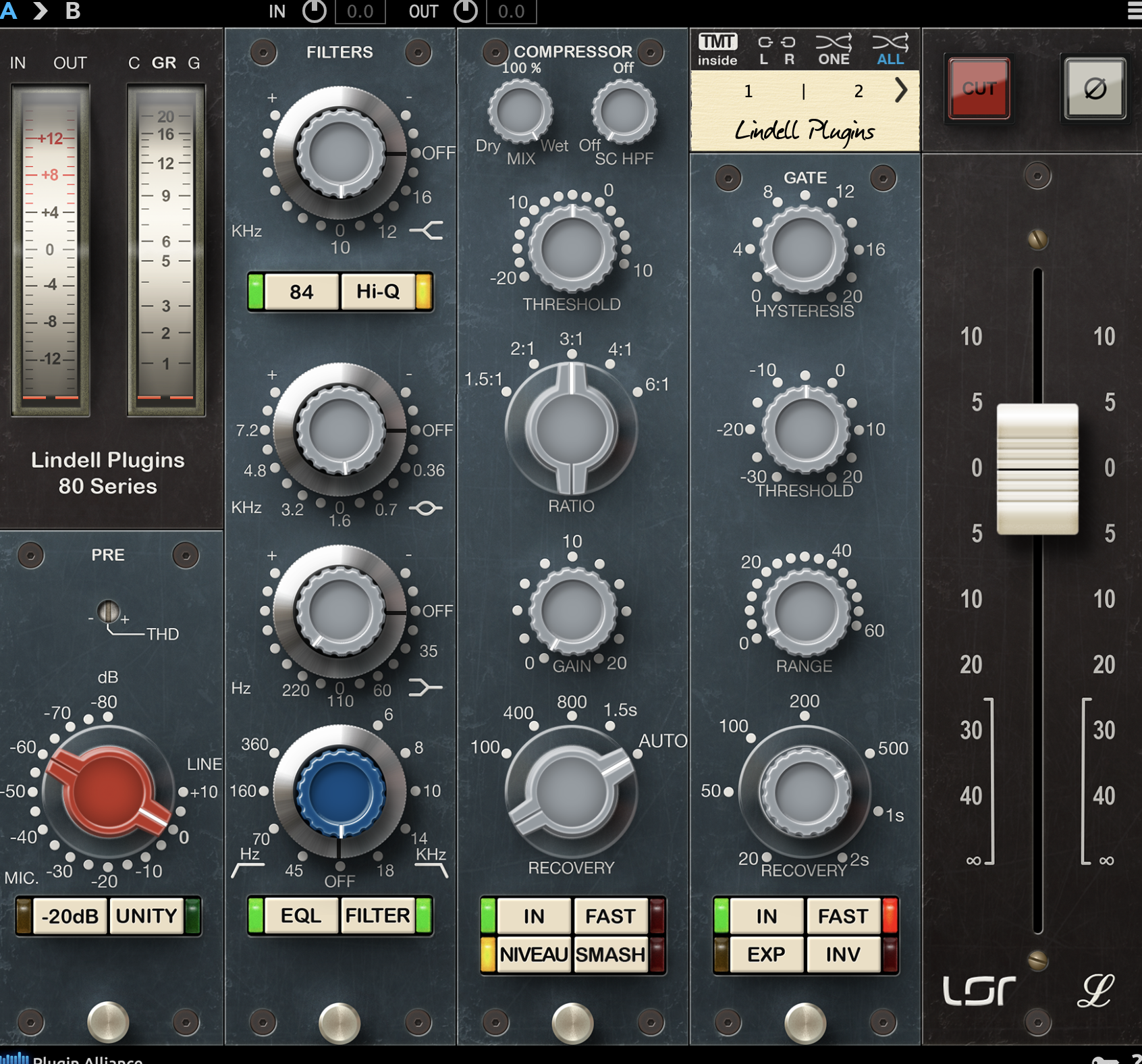This screenshot has width=1142, height=1064.
Task: Toggle the FILTER button
Action: [378, 915]
